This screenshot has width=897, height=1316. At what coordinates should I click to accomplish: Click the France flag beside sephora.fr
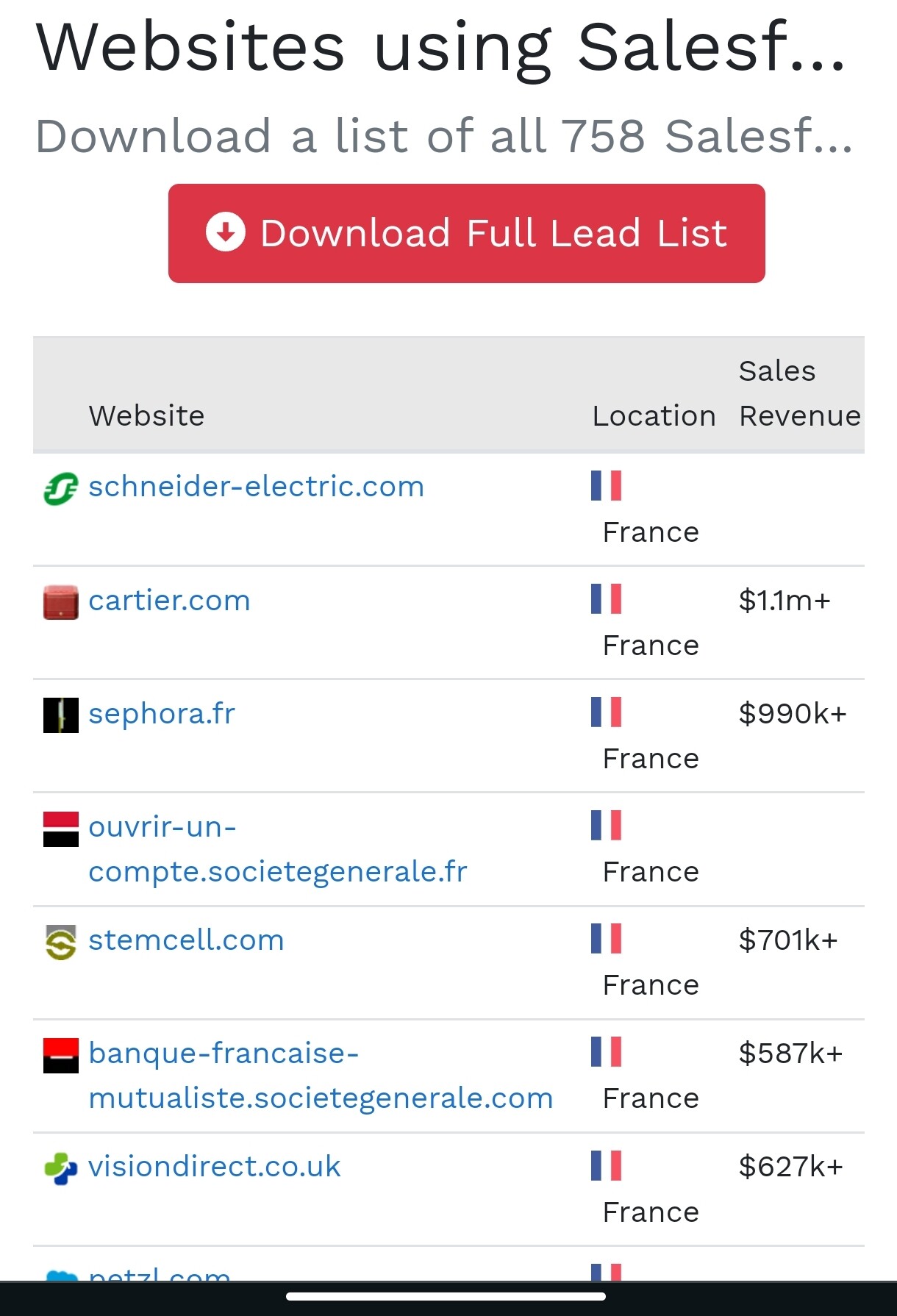pos(607,712)
